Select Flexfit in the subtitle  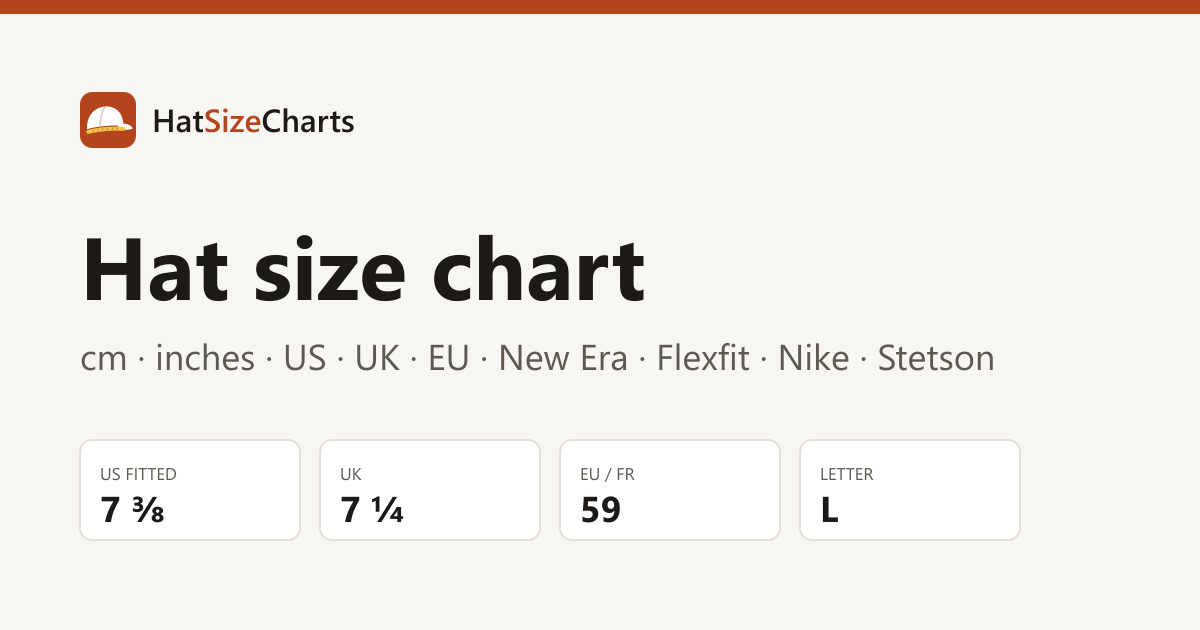[703, 358]
